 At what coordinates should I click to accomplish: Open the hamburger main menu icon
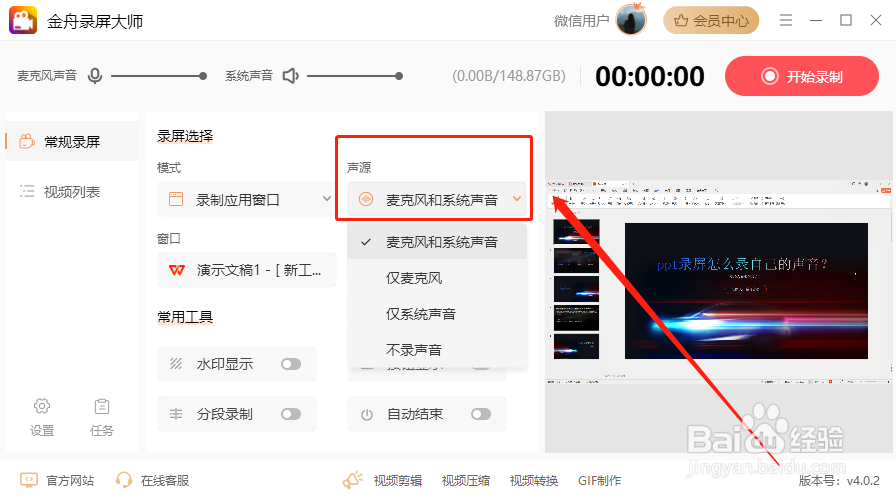coord(786,21)
